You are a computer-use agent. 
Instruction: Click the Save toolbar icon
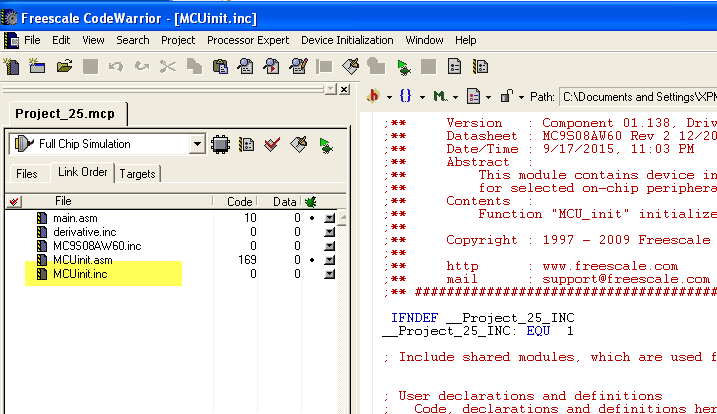tap(91, 67)
